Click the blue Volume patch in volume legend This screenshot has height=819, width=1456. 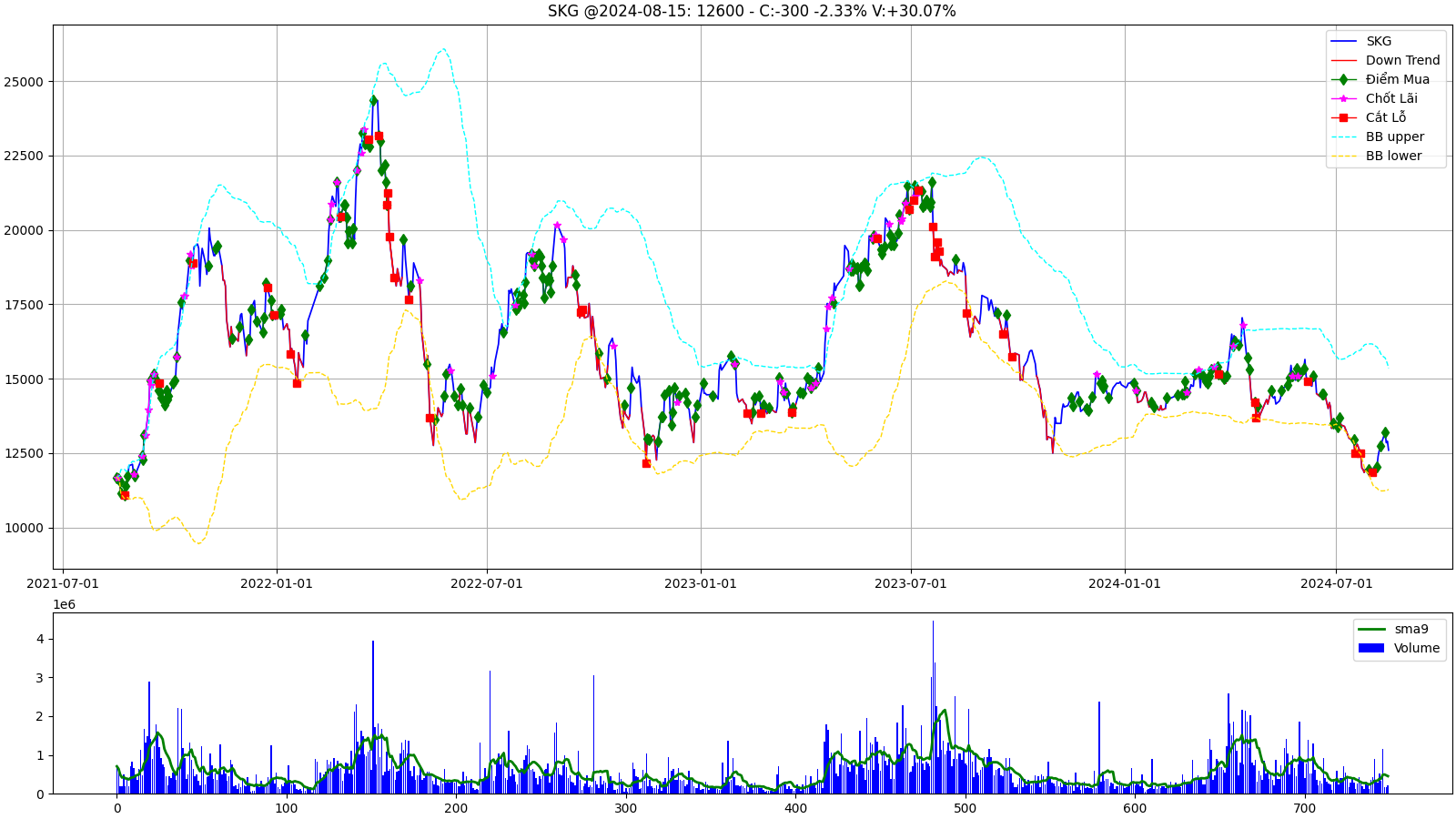coord(1371,648)
